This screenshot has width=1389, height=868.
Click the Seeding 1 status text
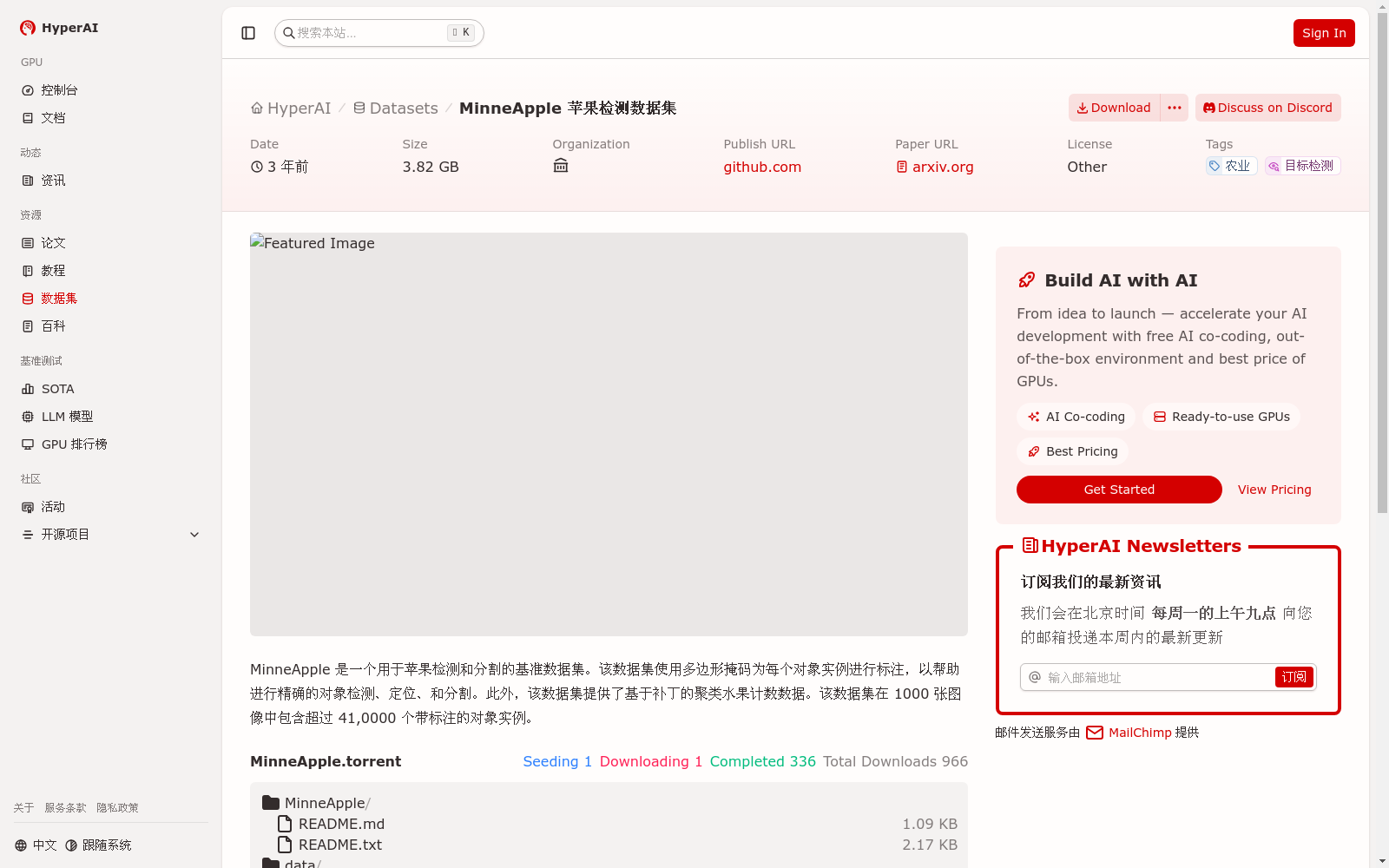click(x=557, y=761)
